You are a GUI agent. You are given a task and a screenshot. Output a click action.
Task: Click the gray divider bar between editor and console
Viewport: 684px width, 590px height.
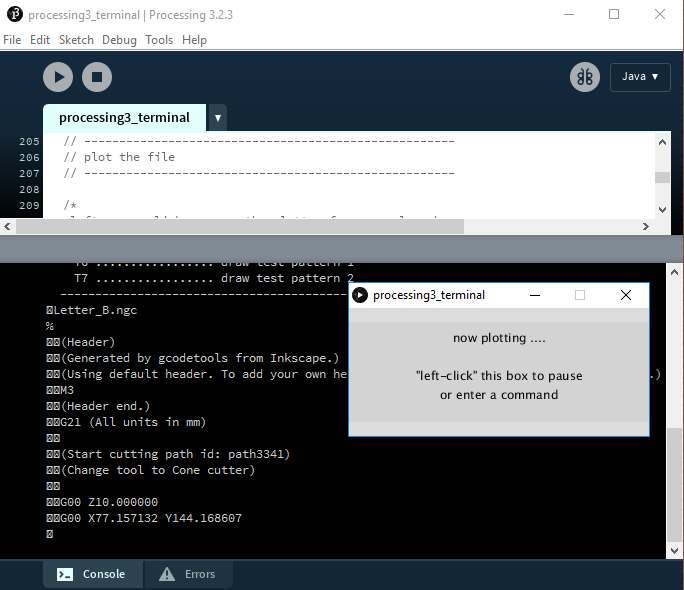[342, 249]
